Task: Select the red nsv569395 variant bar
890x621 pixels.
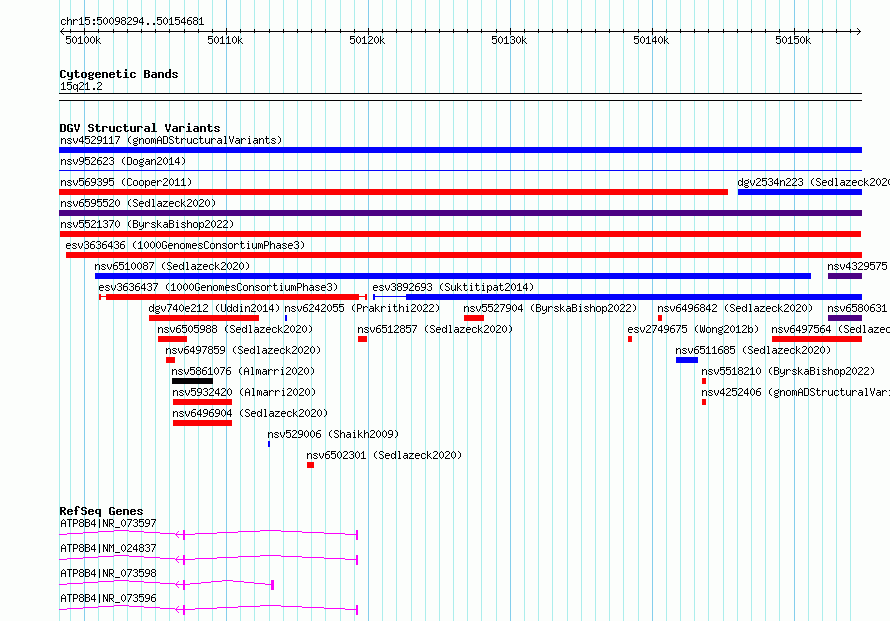Action: click(393, 192)
